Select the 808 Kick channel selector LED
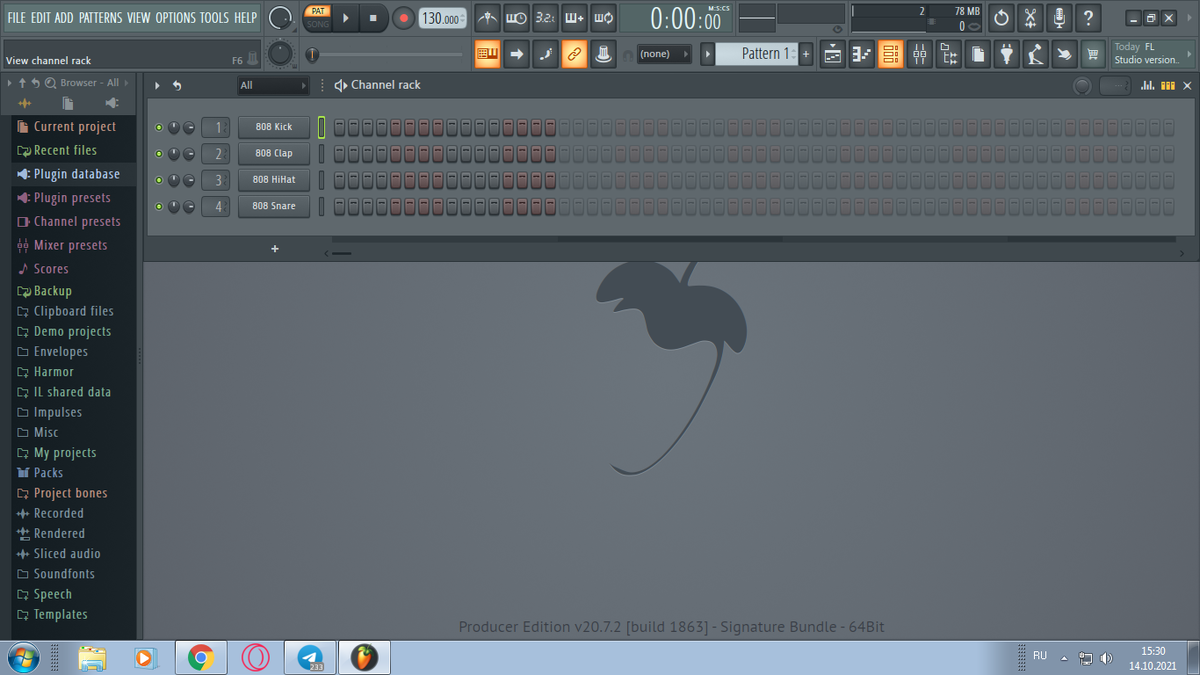Screen dimensions: 1200x675 (322, 127)
